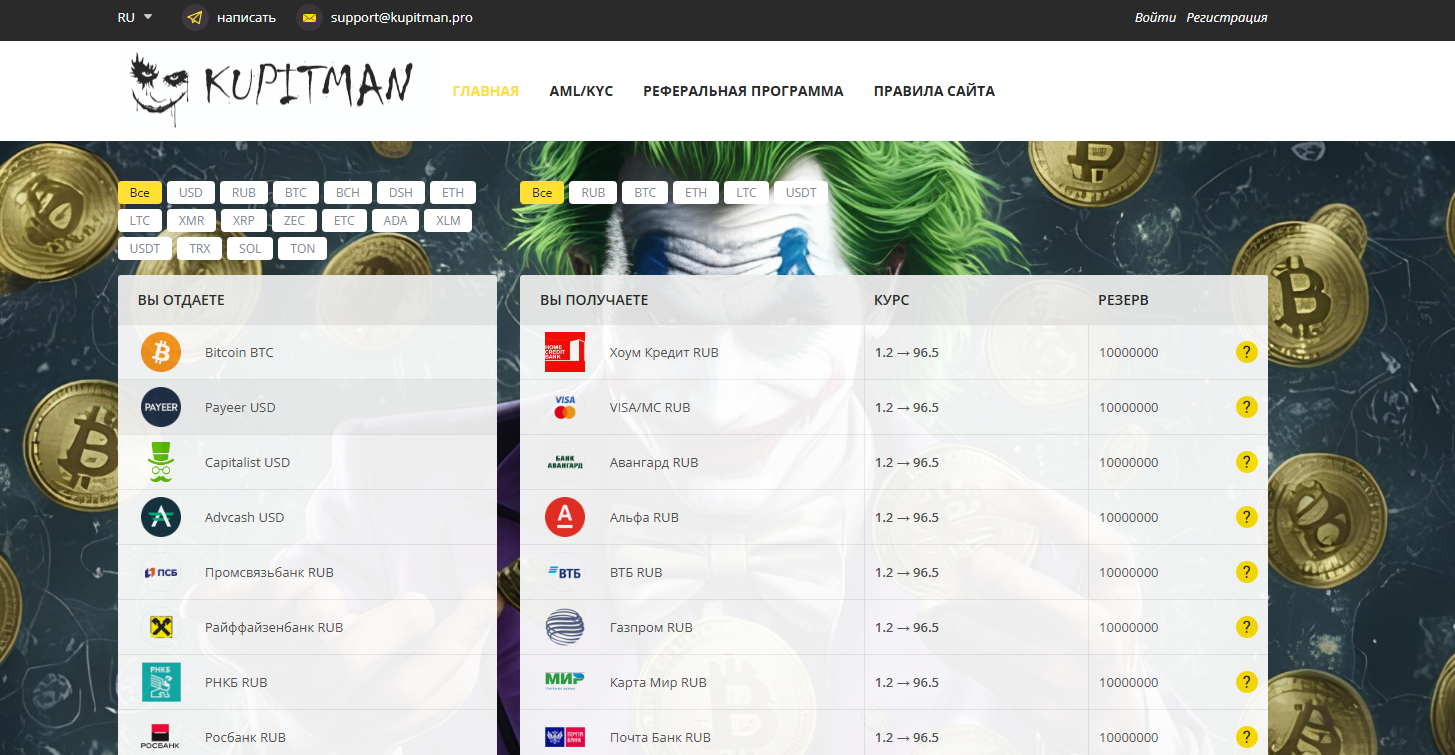Open the AML/KYC menu item
This screenshot has height=755, width=1455.
click(581, 91)
